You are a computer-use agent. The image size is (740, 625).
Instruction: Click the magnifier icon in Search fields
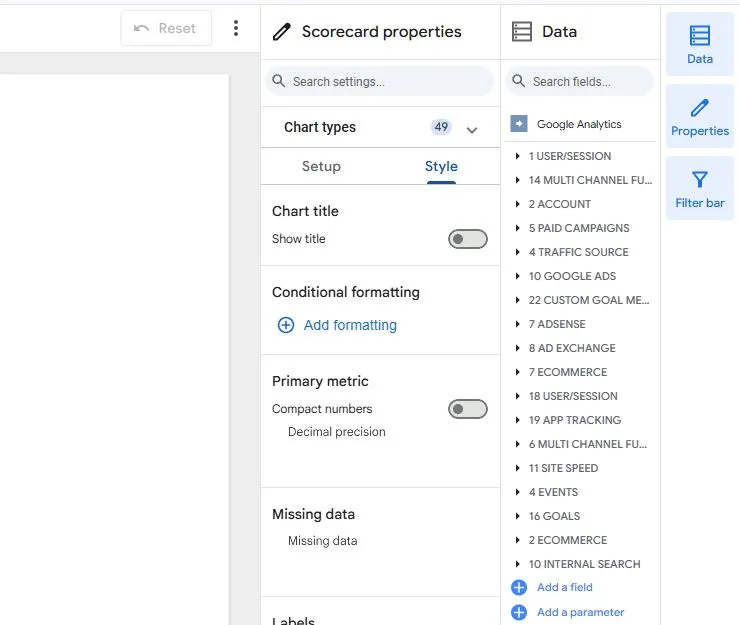pyautogui.click(x=518, y=81)
